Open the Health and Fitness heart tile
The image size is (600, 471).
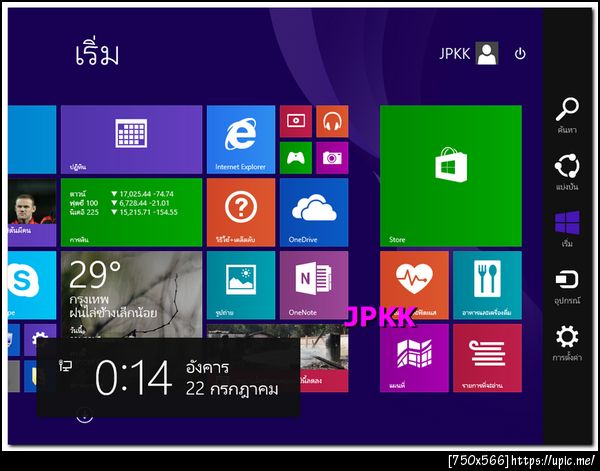(x=414, y=285)
